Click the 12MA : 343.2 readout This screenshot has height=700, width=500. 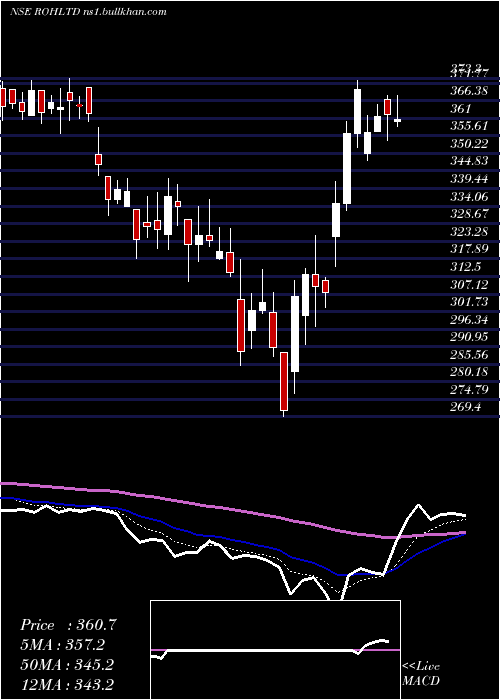[x=67, y=685]
